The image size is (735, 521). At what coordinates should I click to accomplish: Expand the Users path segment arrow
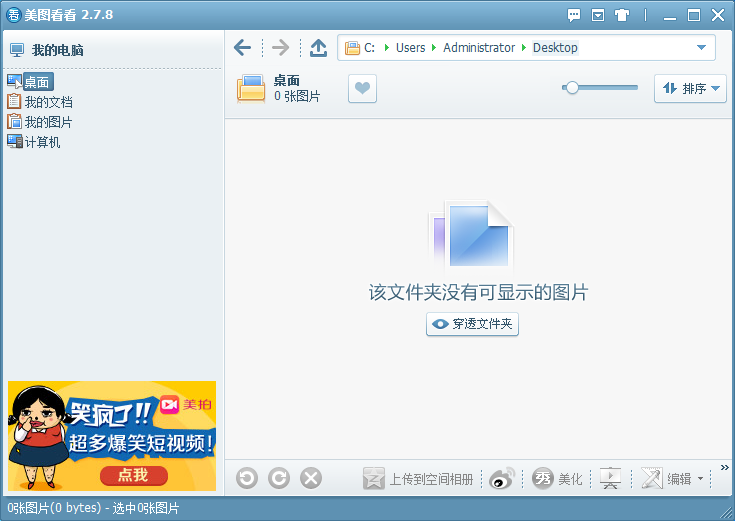434,48
